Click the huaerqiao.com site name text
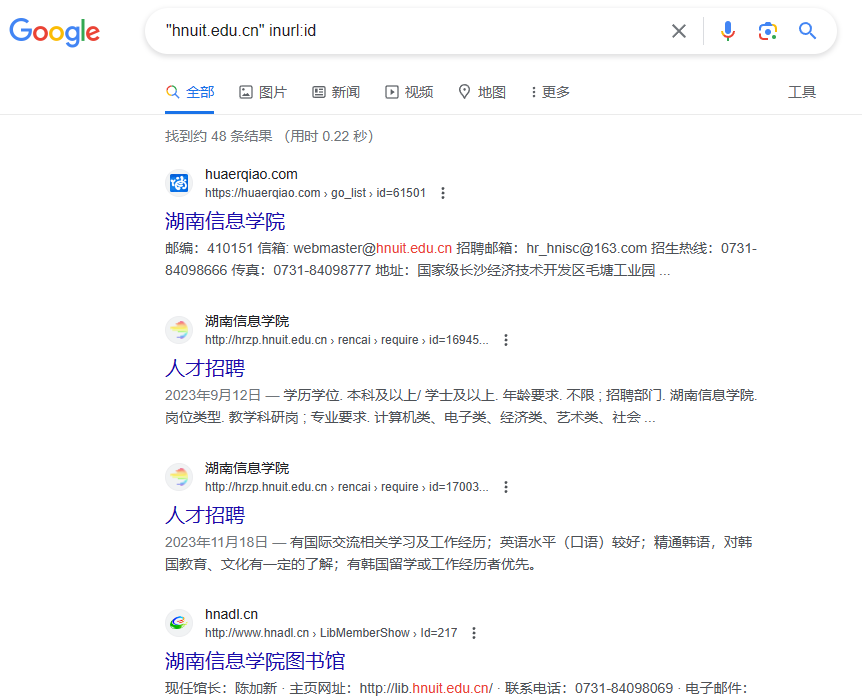This screenshot has height=700, width=862. pyautogui.click(x=251, y=174)
